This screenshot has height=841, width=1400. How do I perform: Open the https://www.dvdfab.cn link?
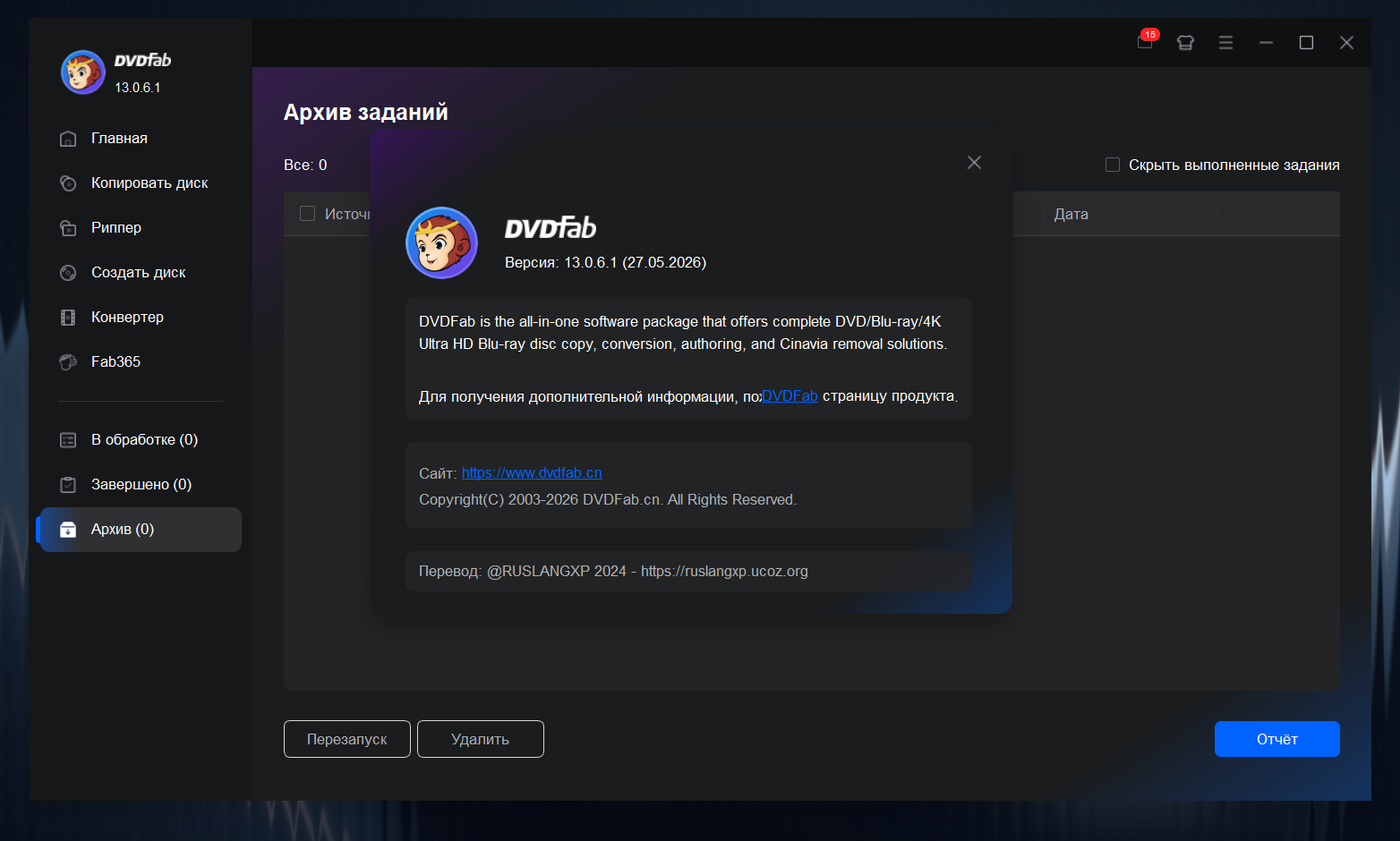tap(532, 472)
